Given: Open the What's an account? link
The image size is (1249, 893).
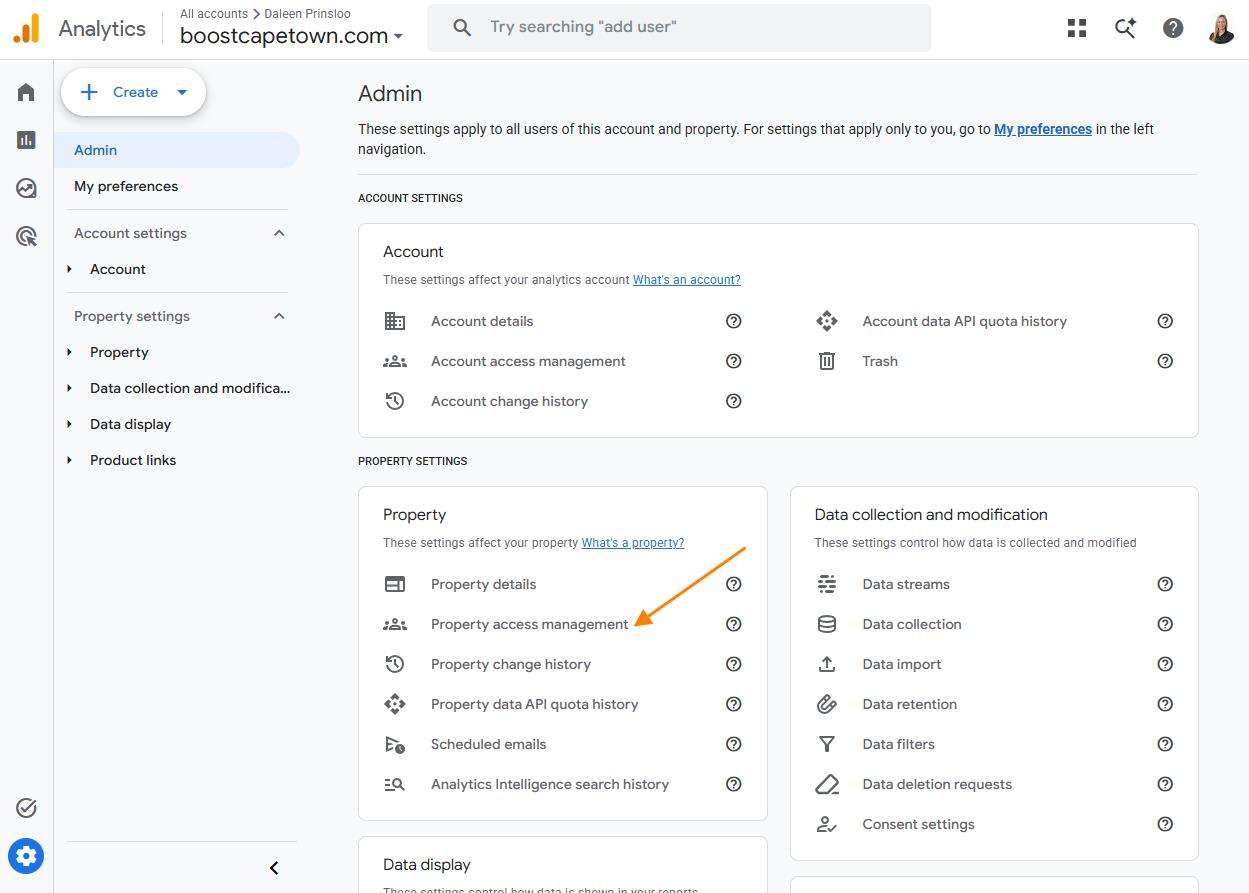Looking at the screenshot, I should tap(687, 280).
